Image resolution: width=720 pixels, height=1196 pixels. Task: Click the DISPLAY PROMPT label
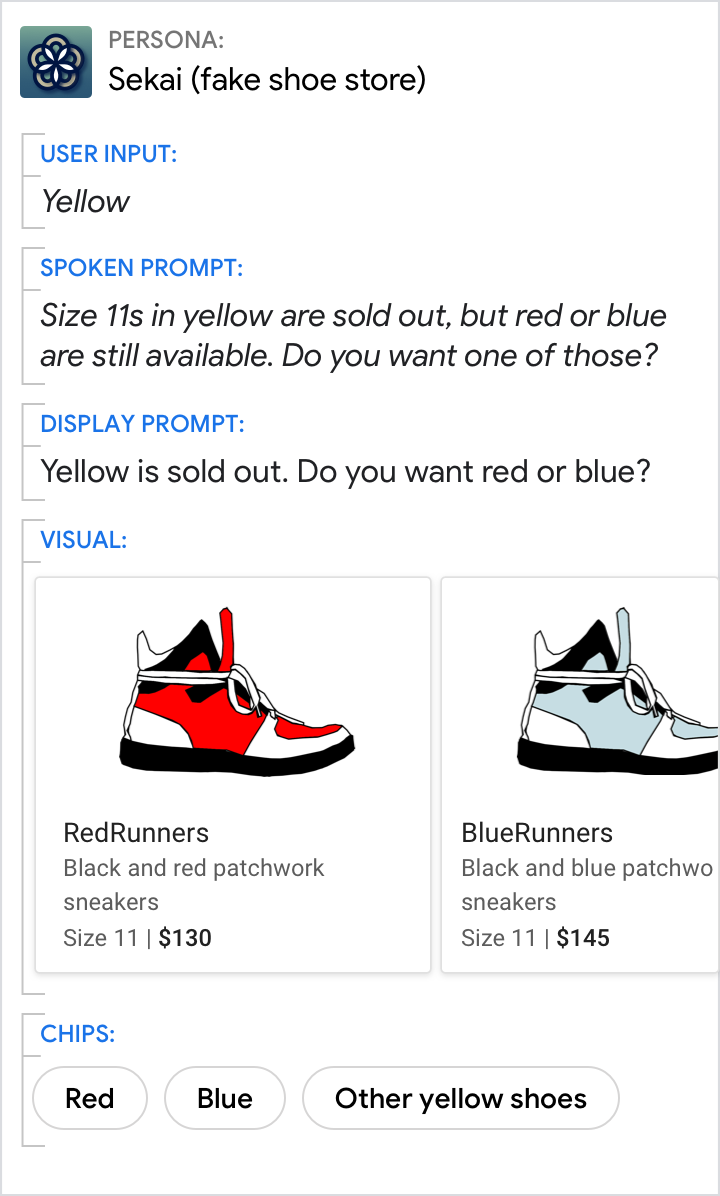pyautogui.click(x=142, y=424)
